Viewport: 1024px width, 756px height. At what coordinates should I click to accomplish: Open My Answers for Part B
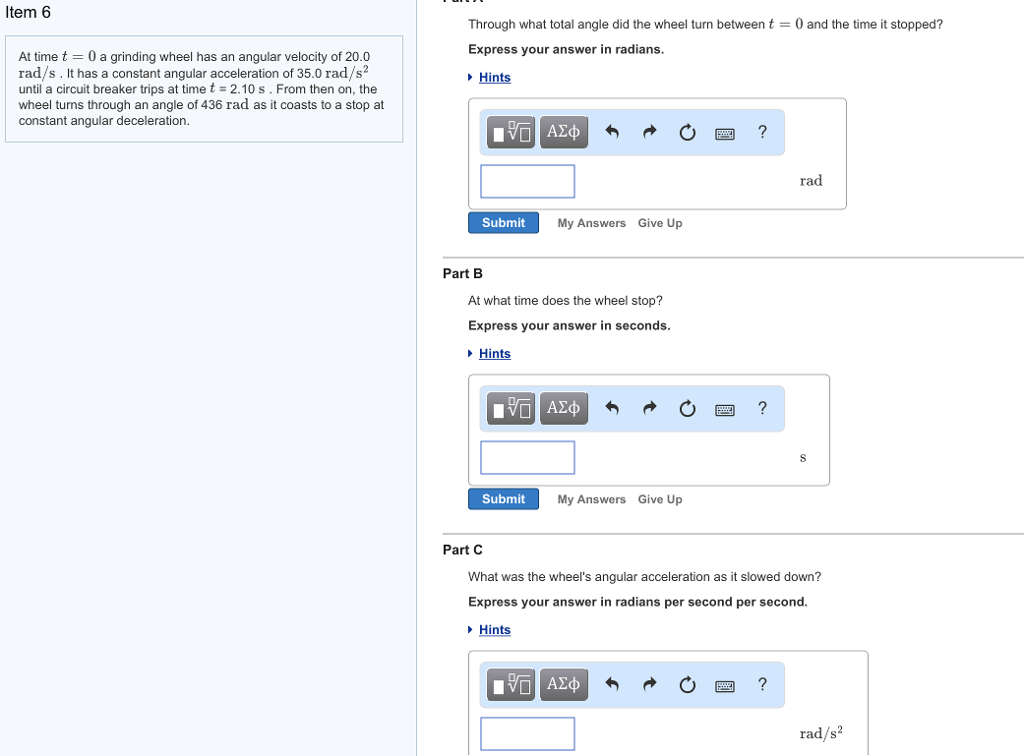point(591,500)
